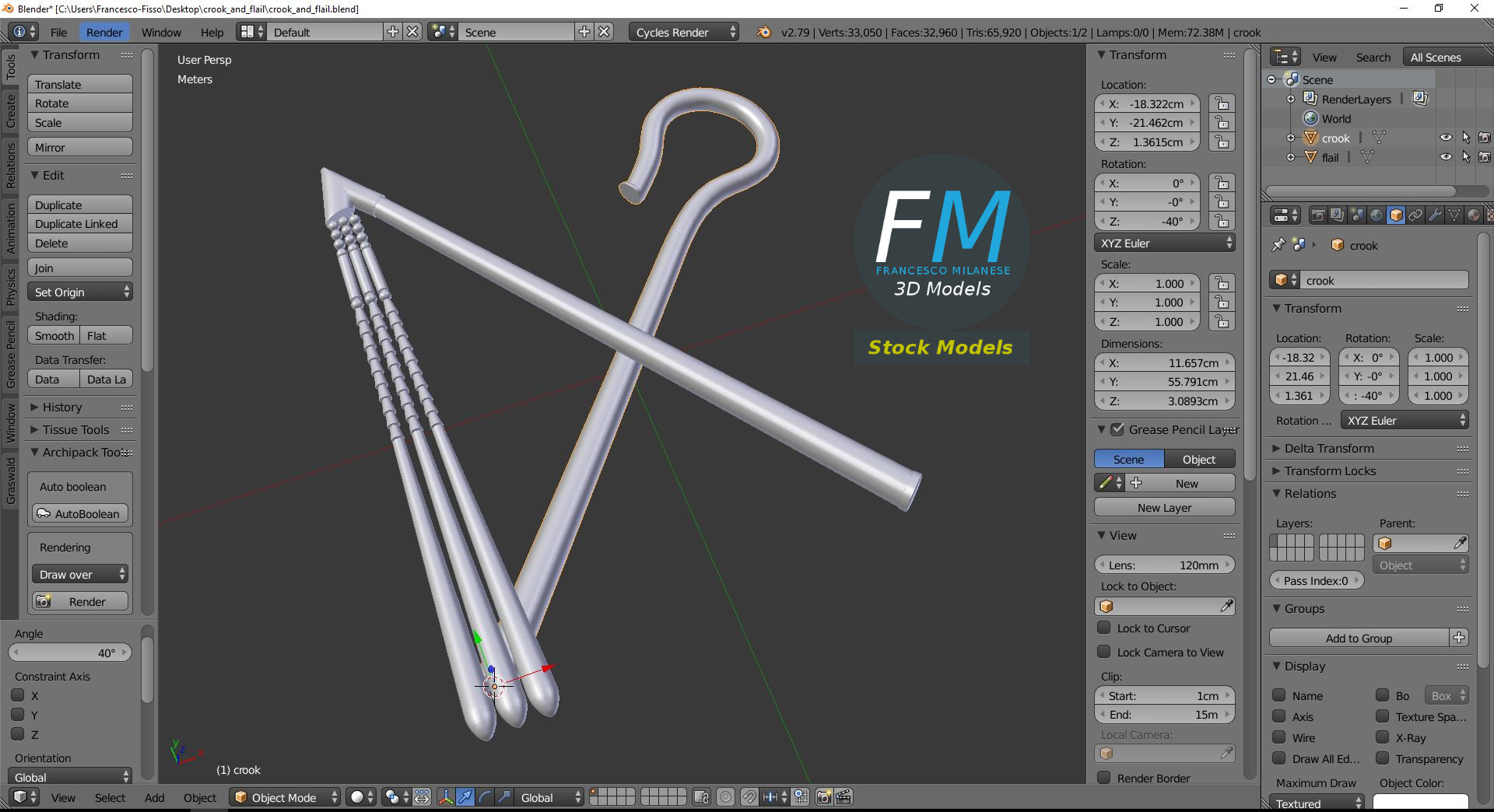
Task: Enable the Lock Camera to View checkbox
Action: [1104, 652]
